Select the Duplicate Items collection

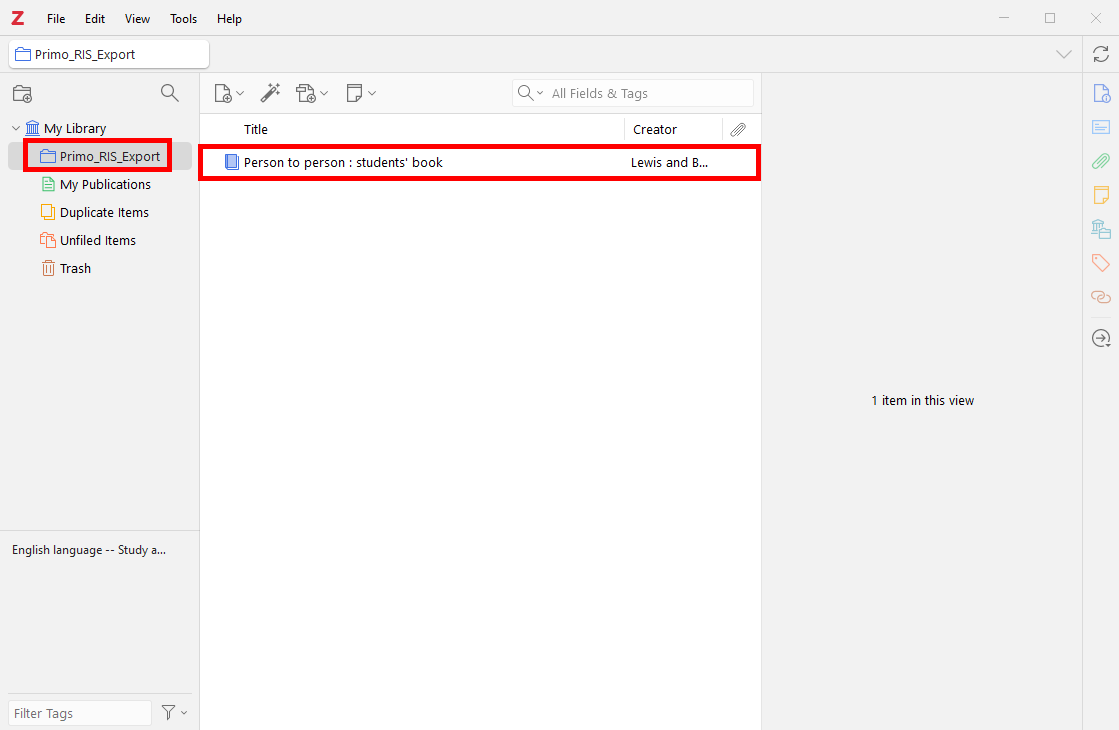[104, 213]
